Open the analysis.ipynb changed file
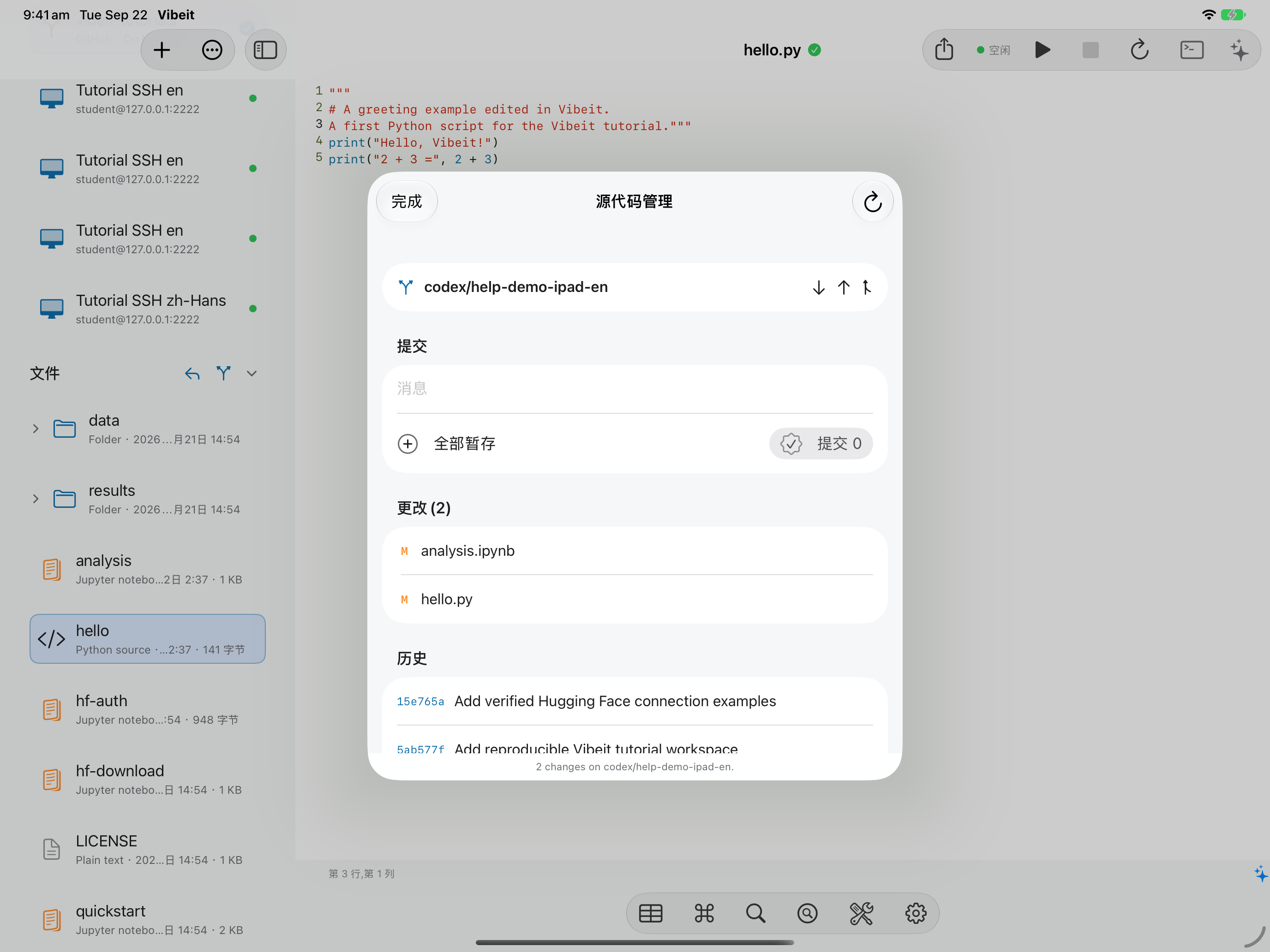This screenshot has height=952, width=1270. 635,551
